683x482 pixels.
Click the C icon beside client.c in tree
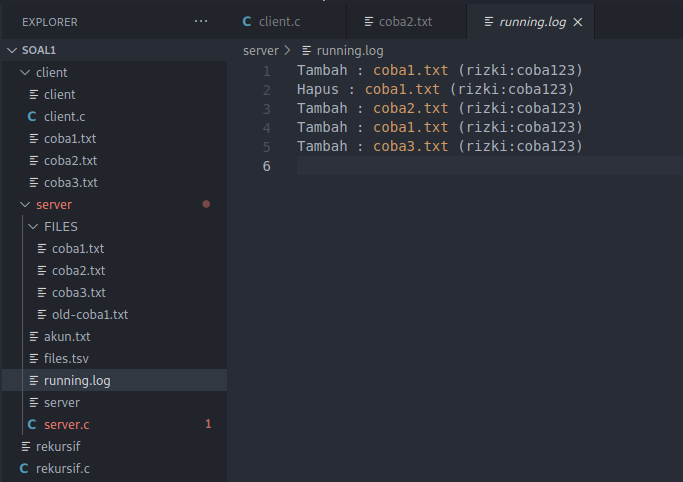point(32,117)
